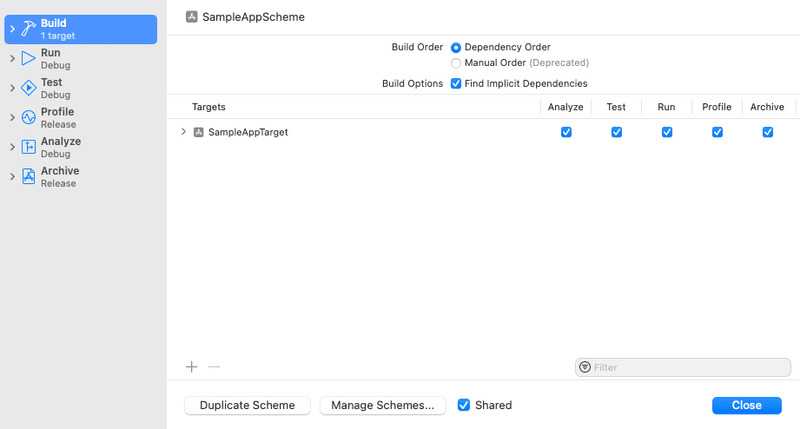Select the Archive icon in sidebar
Screen dimensions: 800x429
(28, 177)
